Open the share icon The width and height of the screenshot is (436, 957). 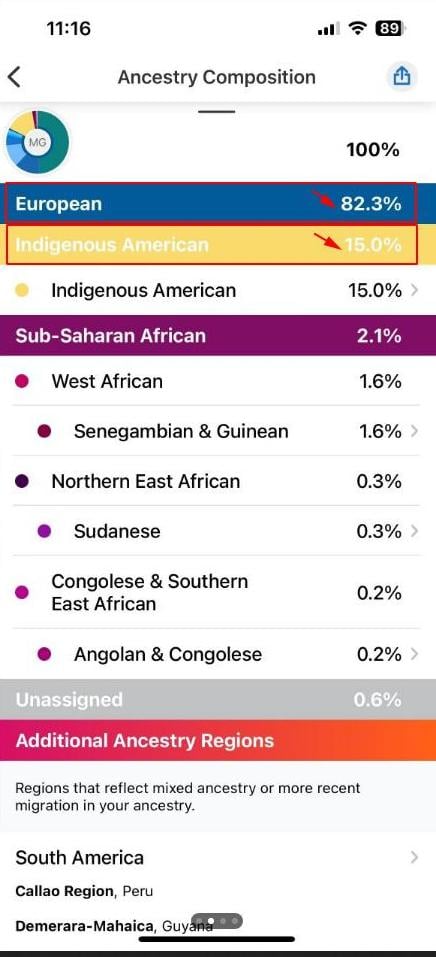pos(401,77)
